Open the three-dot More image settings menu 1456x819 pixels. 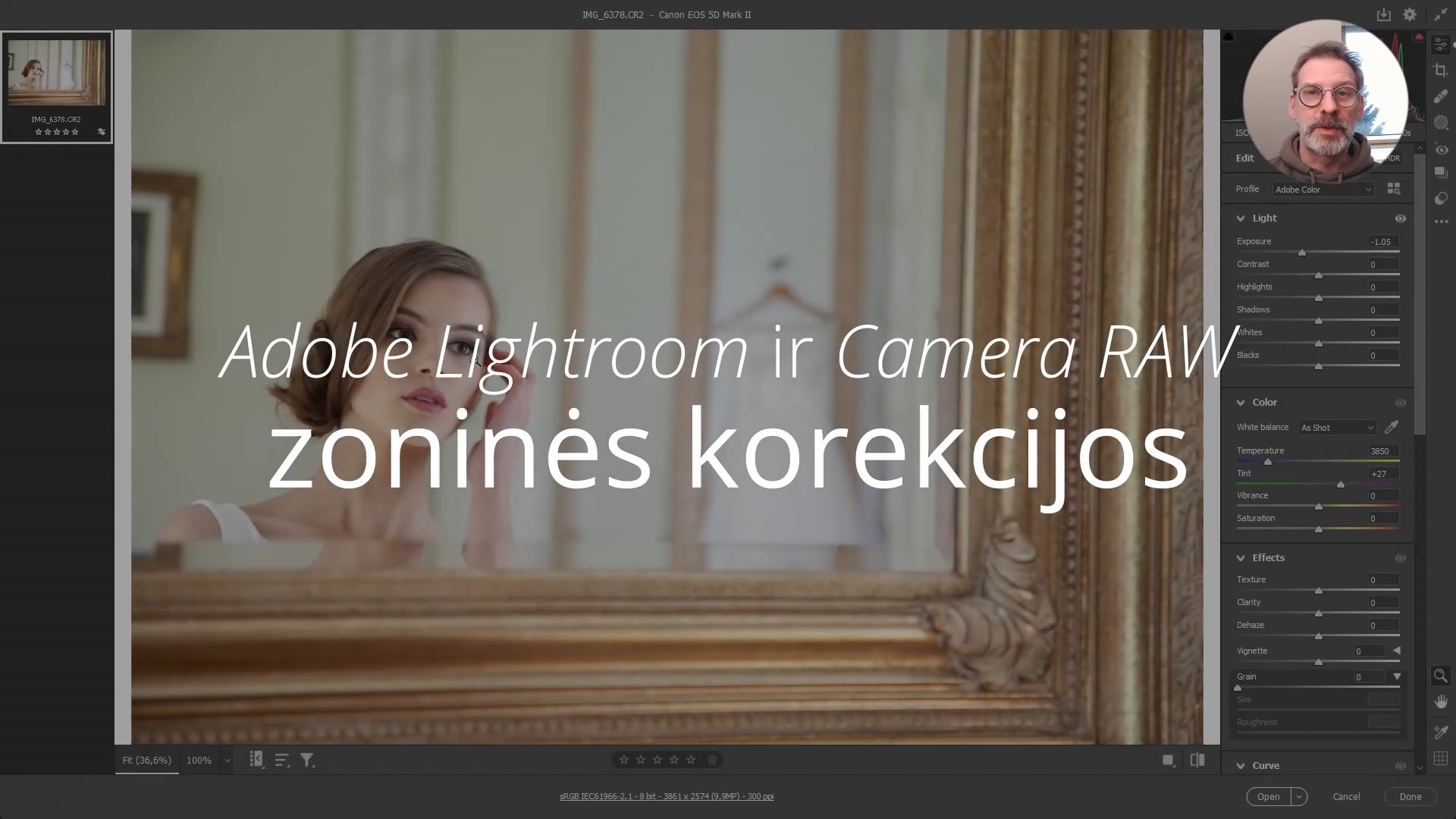tap(1441, 221)
